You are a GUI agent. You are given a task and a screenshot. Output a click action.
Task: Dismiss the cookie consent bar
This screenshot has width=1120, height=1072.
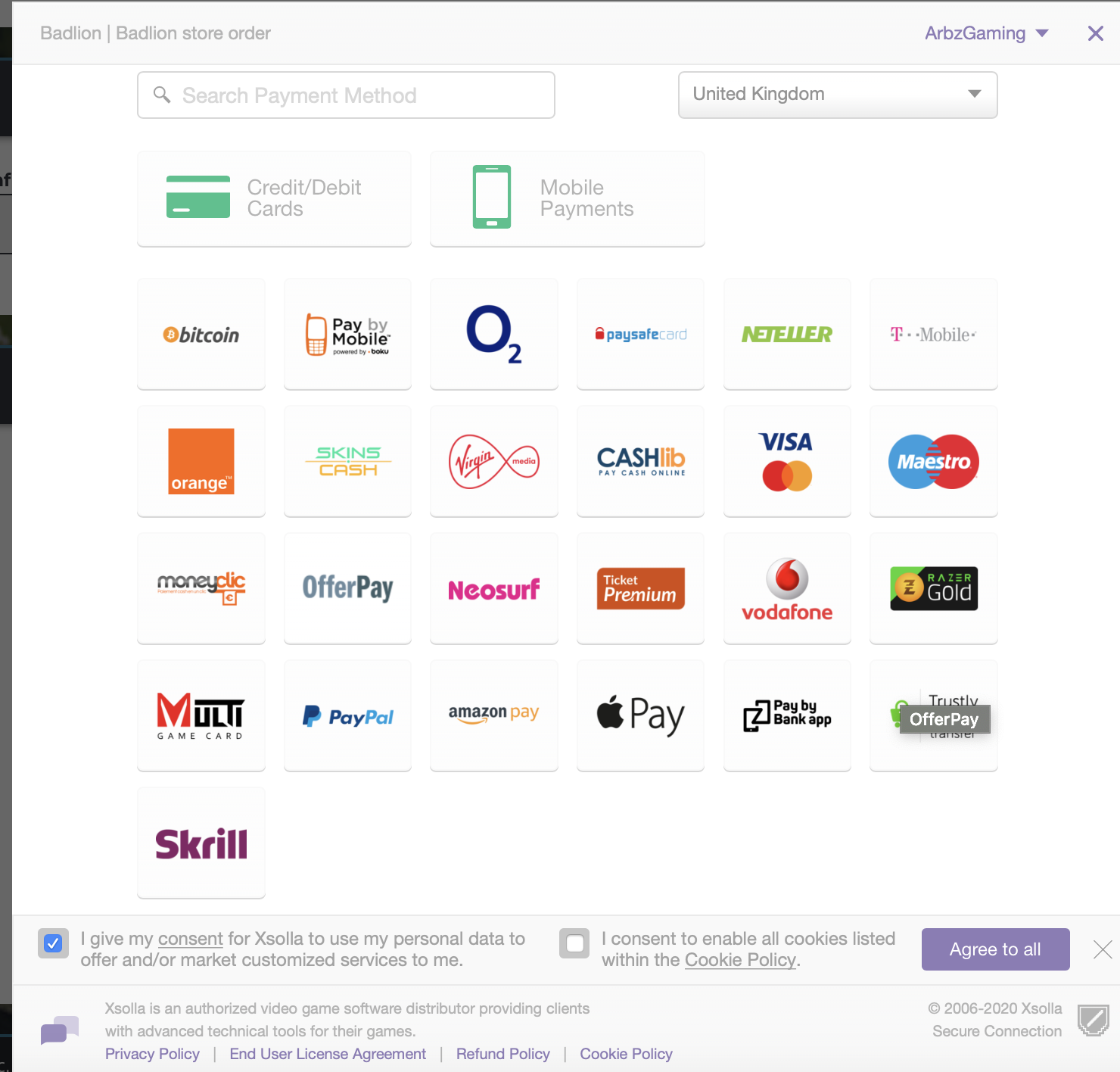point(1103,949)
